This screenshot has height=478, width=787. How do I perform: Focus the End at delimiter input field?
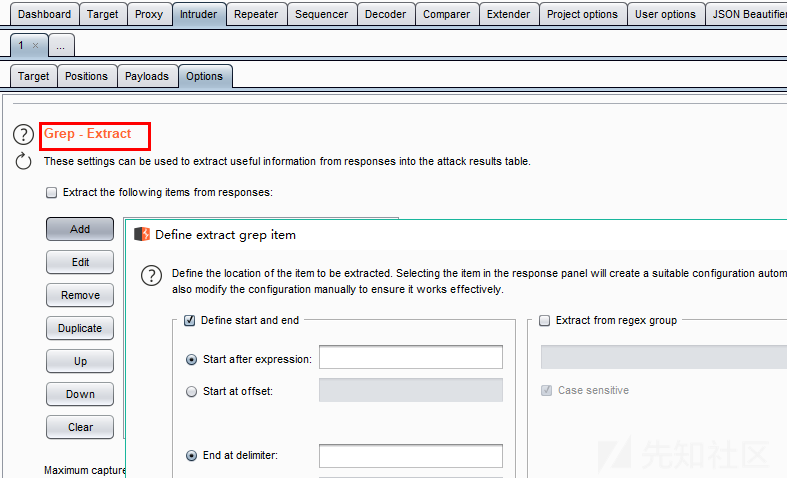click(x=411, y=456)
